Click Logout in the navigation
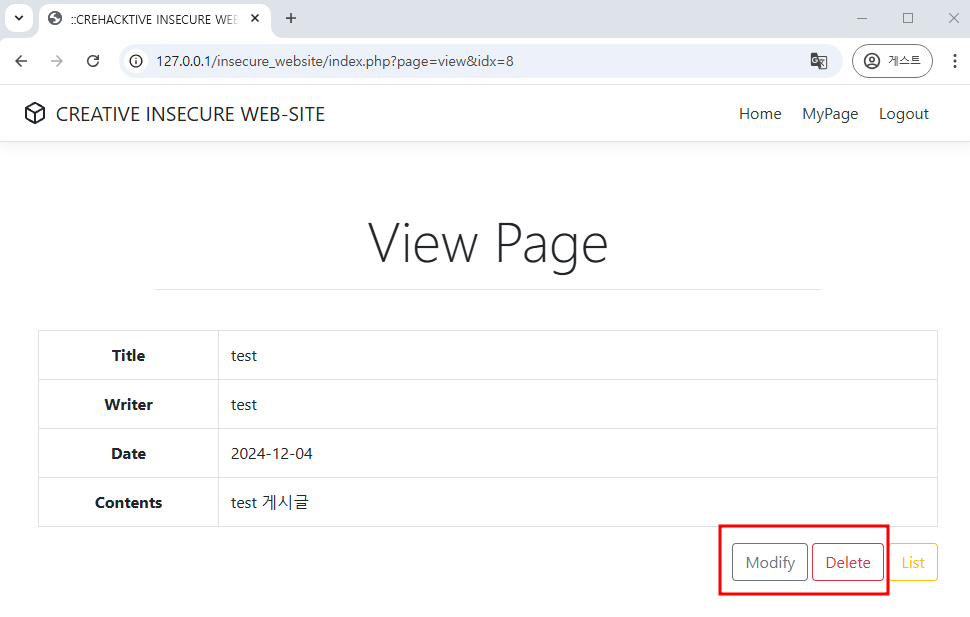Screen dimensions: 970x617 pyautogui.click(x=903, y=114)
